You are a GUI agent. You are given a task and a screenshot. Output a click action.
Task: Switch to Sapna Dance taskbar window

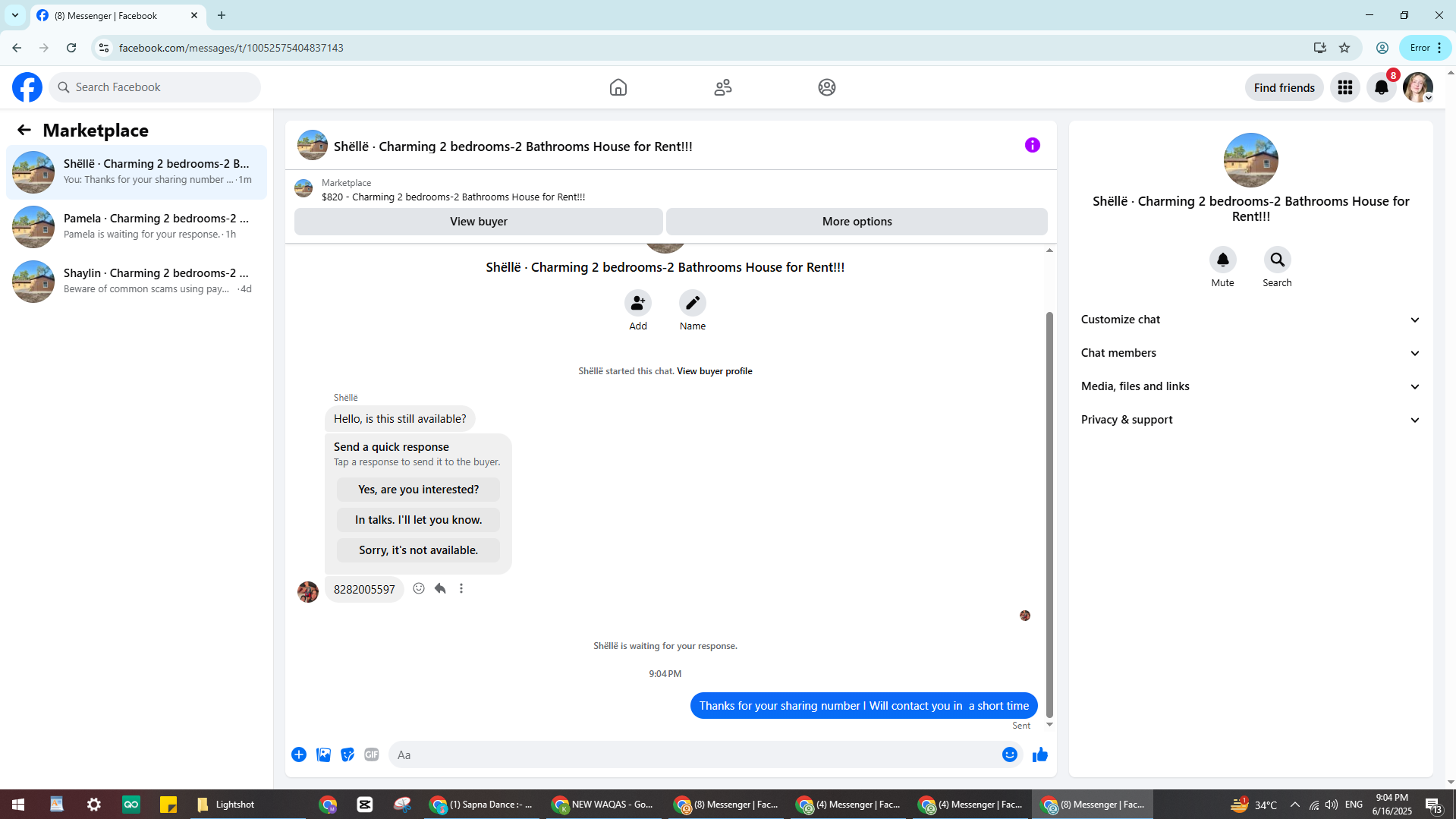[x=481, y=805]
